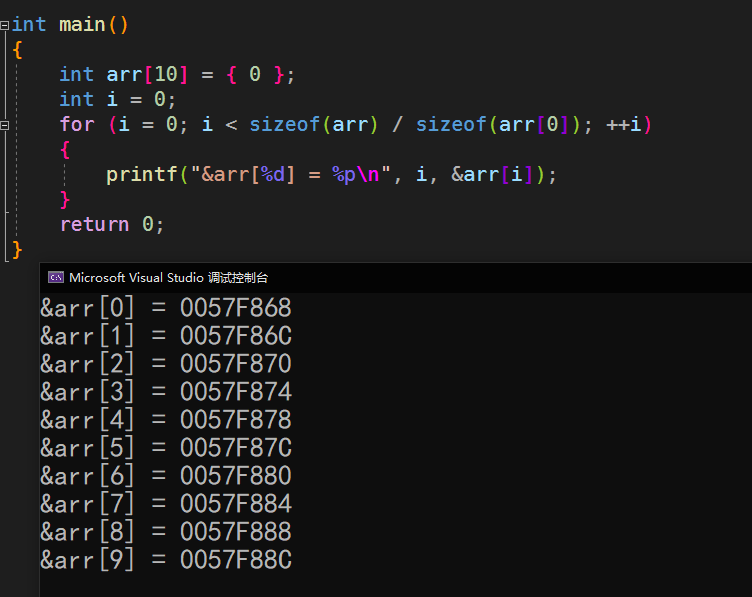752x597 pixels.
Task: Click the debug console window icon
Action: tap(56, 277)
